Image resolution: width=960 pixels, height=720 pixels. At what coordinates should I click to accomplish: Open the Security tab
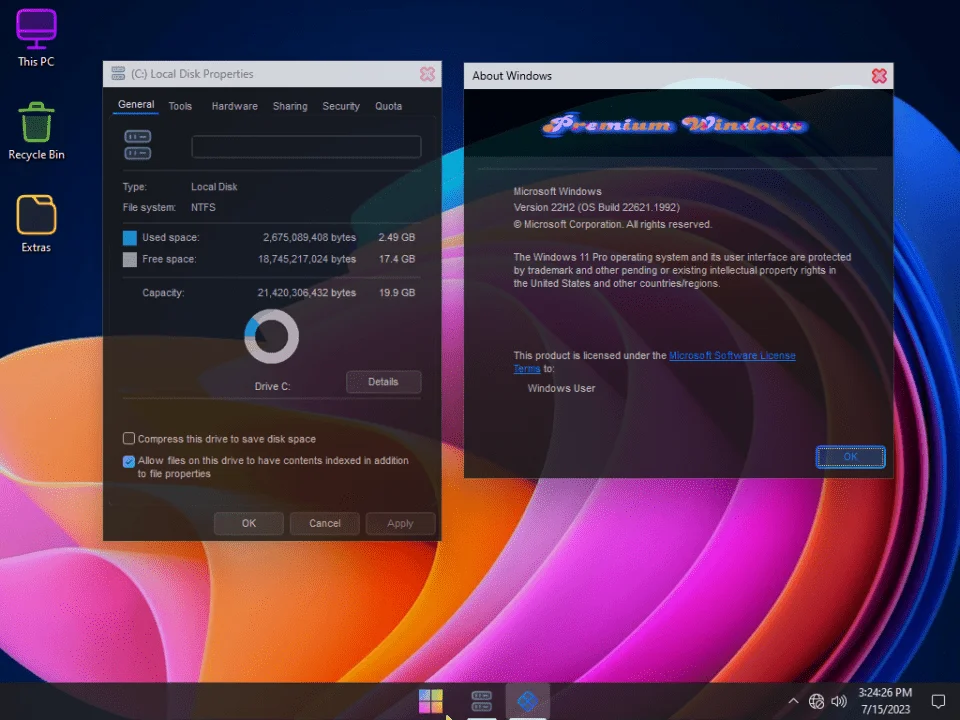pos(341,106)
